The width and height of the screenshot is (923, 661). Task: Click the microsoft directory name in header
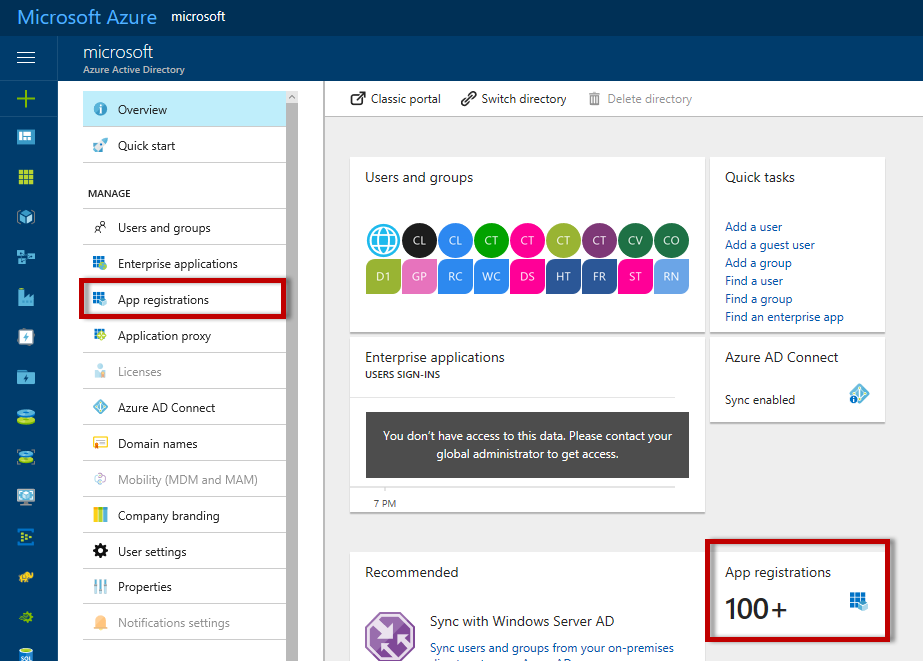(x=118, y=52)
